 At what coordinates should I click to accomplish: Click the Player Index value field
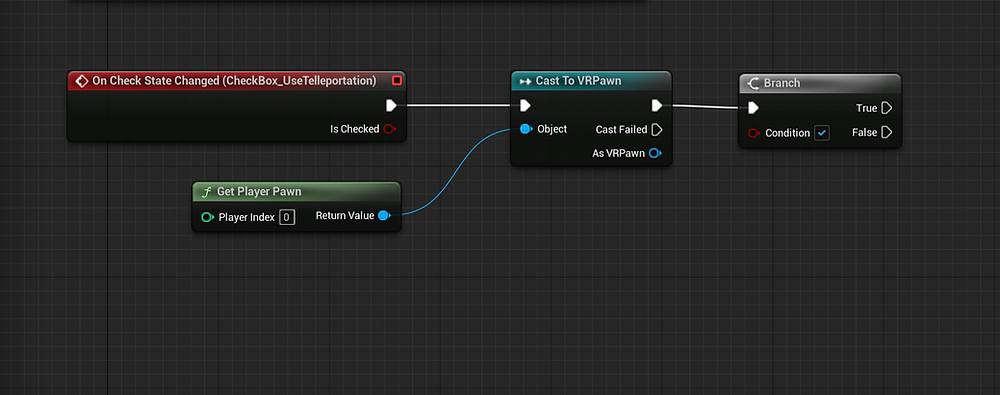coord(287,217)
